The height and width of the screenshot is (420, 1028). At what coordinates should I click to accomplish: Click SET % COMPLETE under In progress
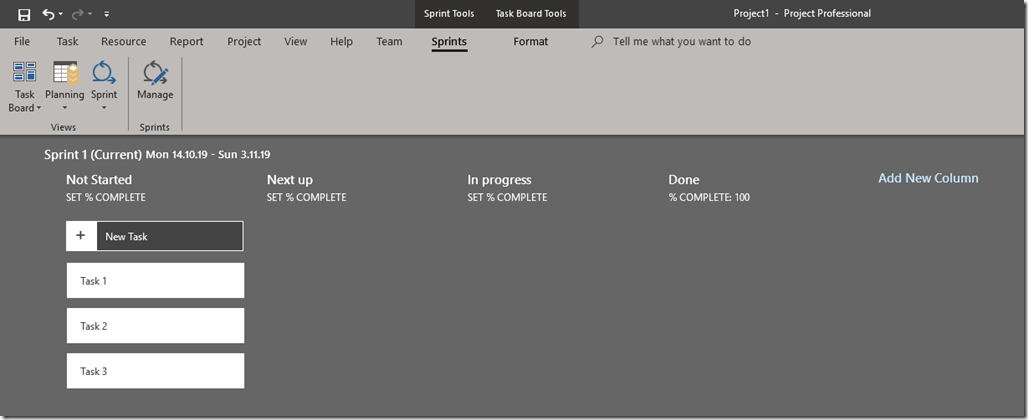[507, 198]
